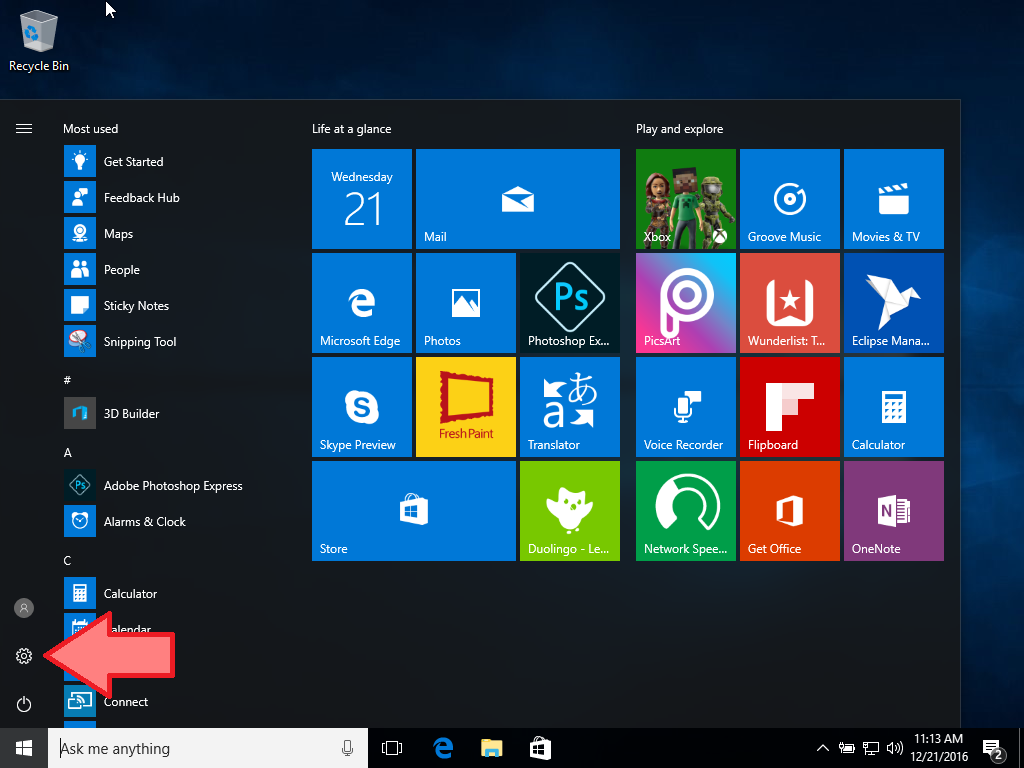Launch the Duolingo tile
The width and height of the screenshot is (1024, 768).
pos(569,511)
